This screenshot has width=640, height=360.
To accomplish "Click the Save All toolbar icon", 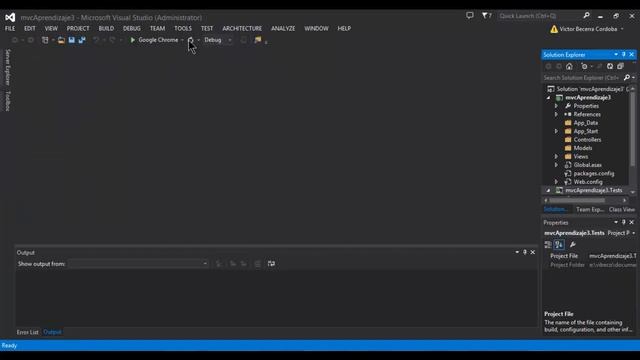I will 82,40.
